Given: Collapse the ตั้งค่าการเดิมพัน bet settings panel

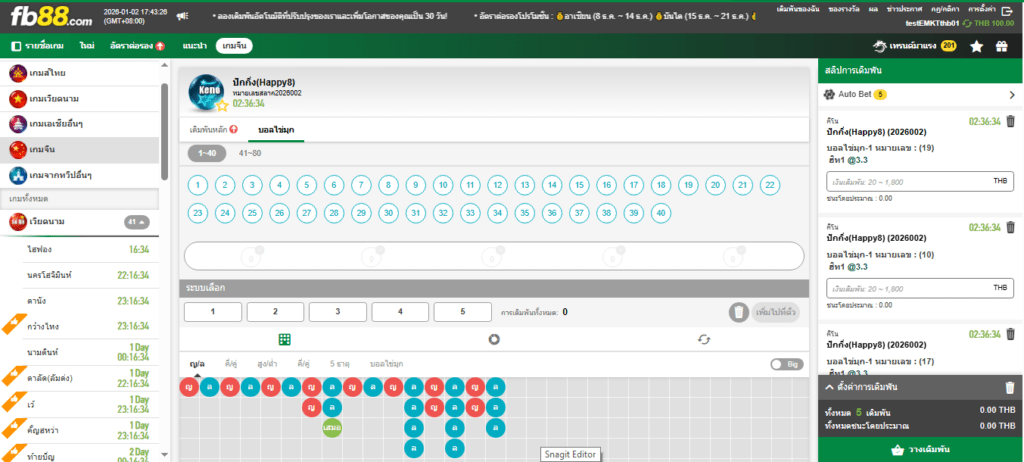Looking at the screenshot, I should (x=829, y=387).
